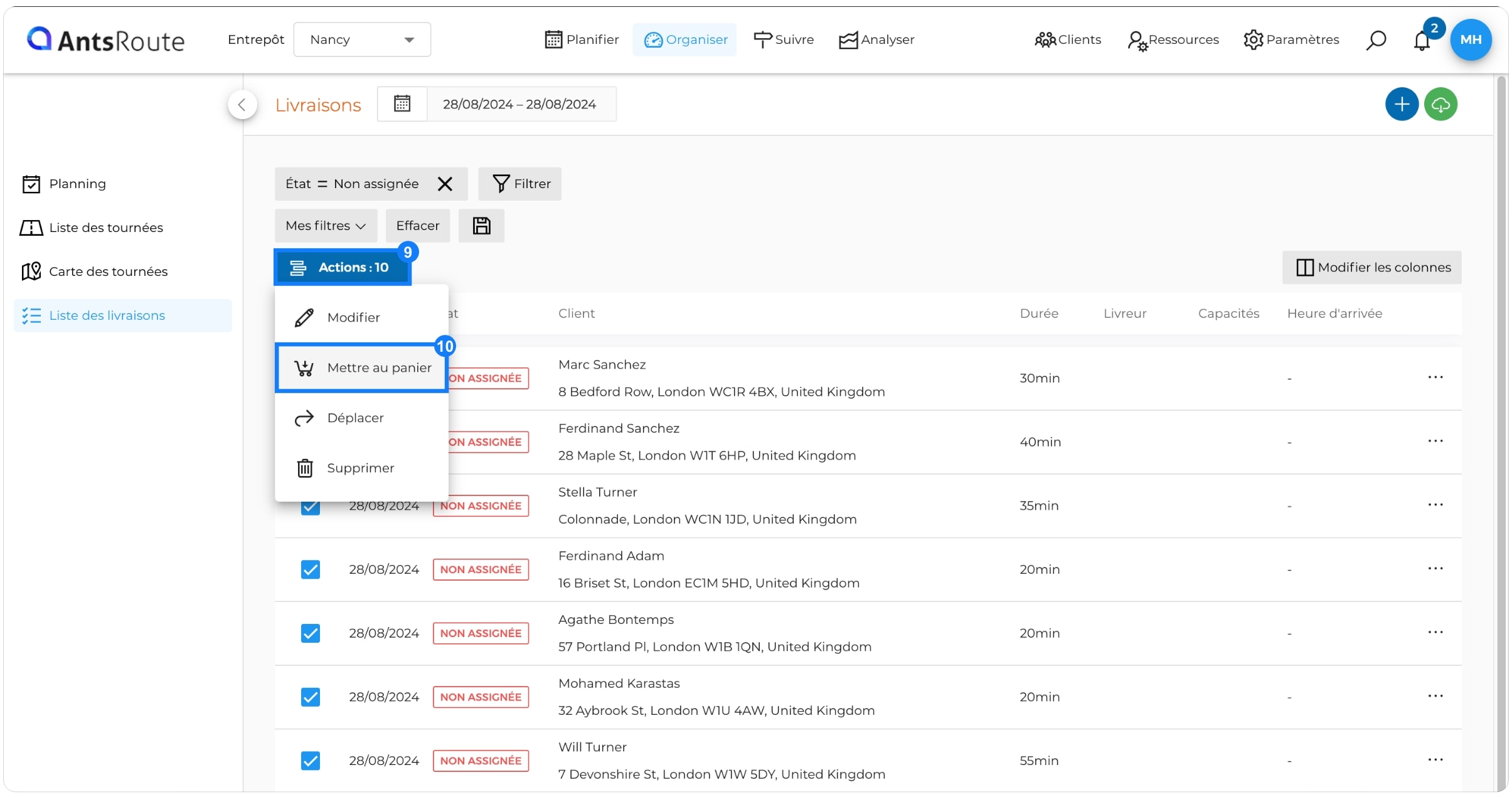The width and height of the screenshot is (1512, 797).
Task: Click the AntsRoute logo
Action: (105, 40)
